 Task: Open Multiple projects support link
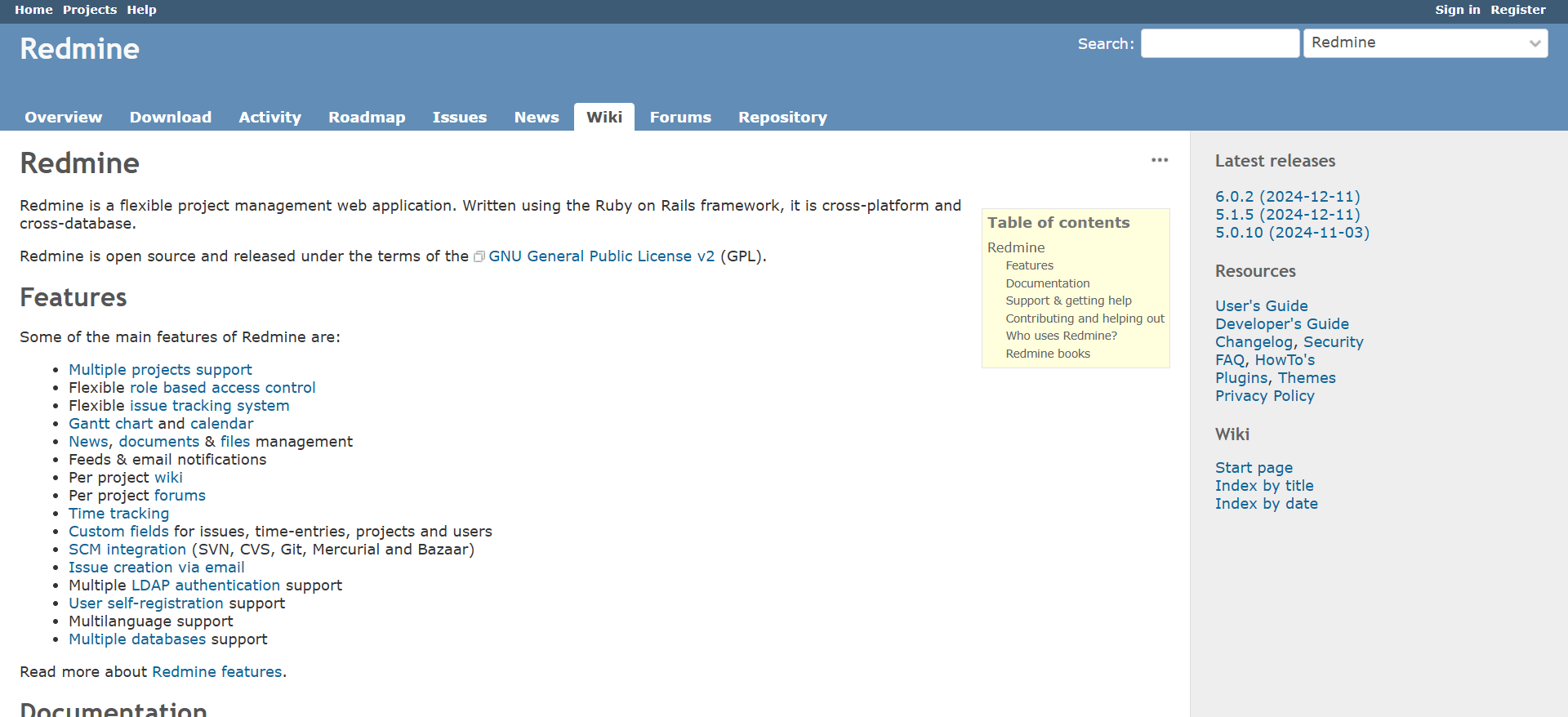click(x=160, y=370)
